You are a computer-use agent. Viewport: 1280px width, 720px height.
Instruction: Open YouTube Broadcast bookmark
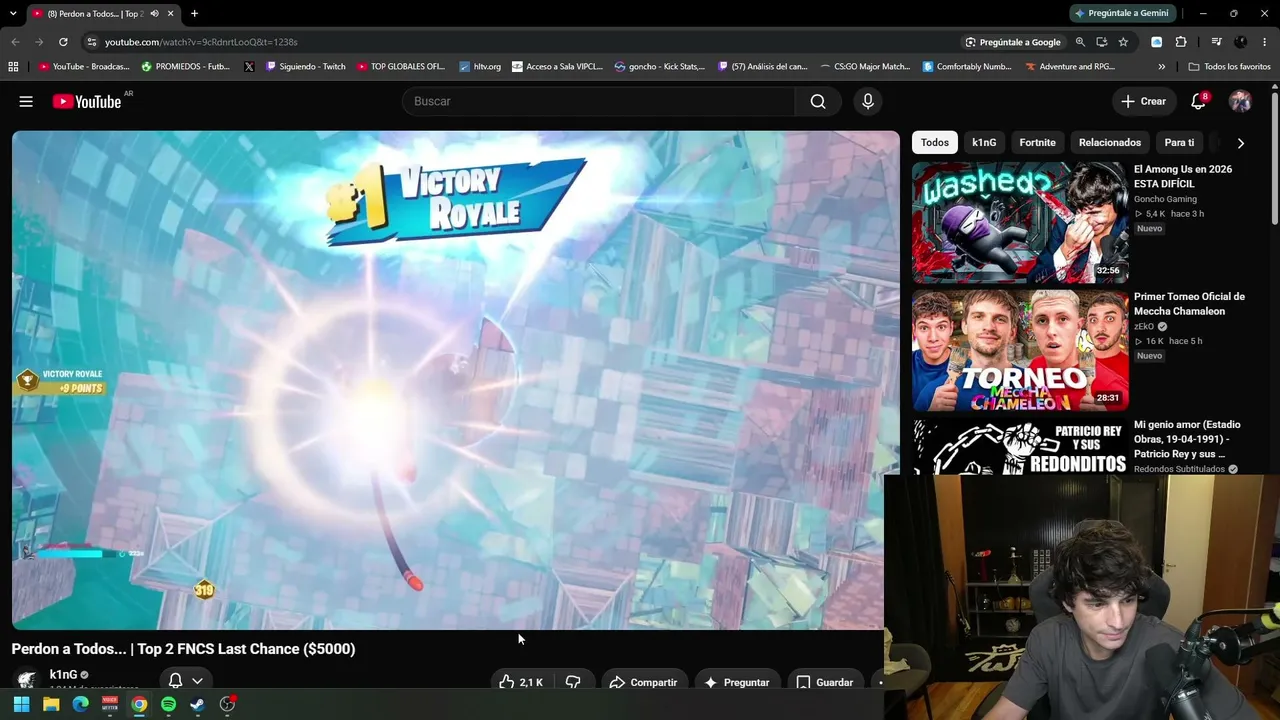point(84,67)
